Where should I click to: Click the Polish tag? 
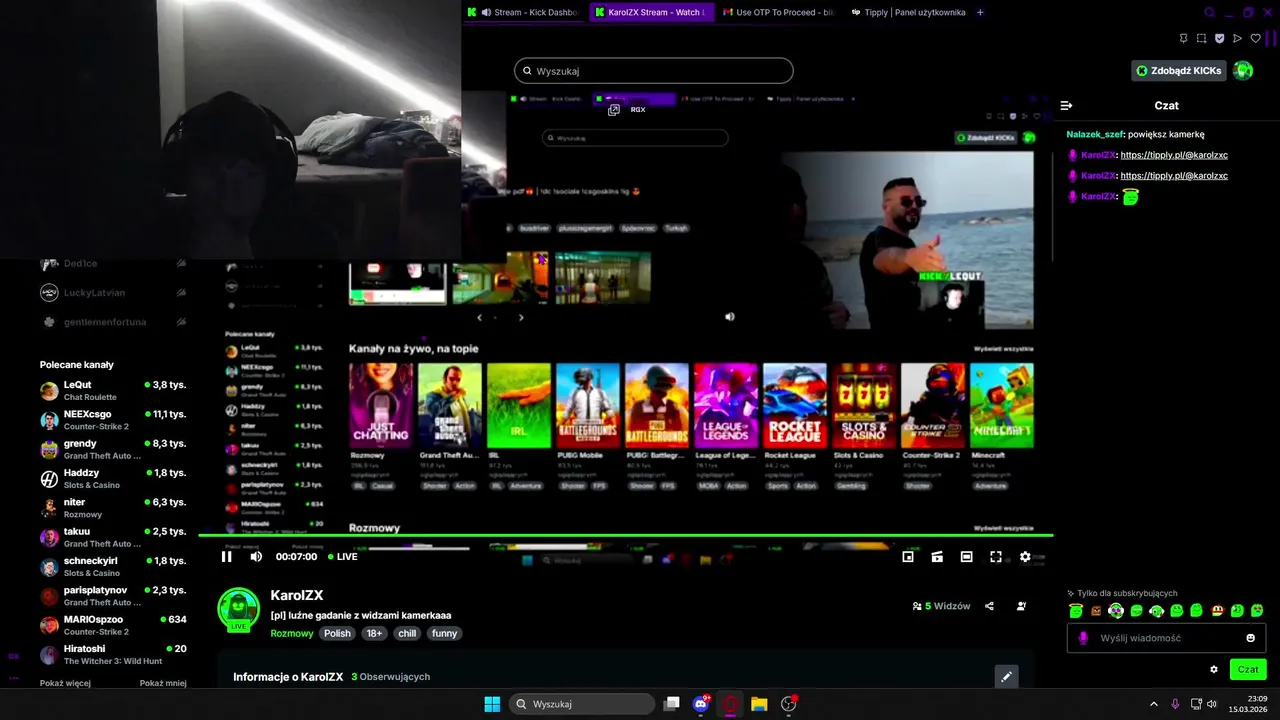[337, 634]
